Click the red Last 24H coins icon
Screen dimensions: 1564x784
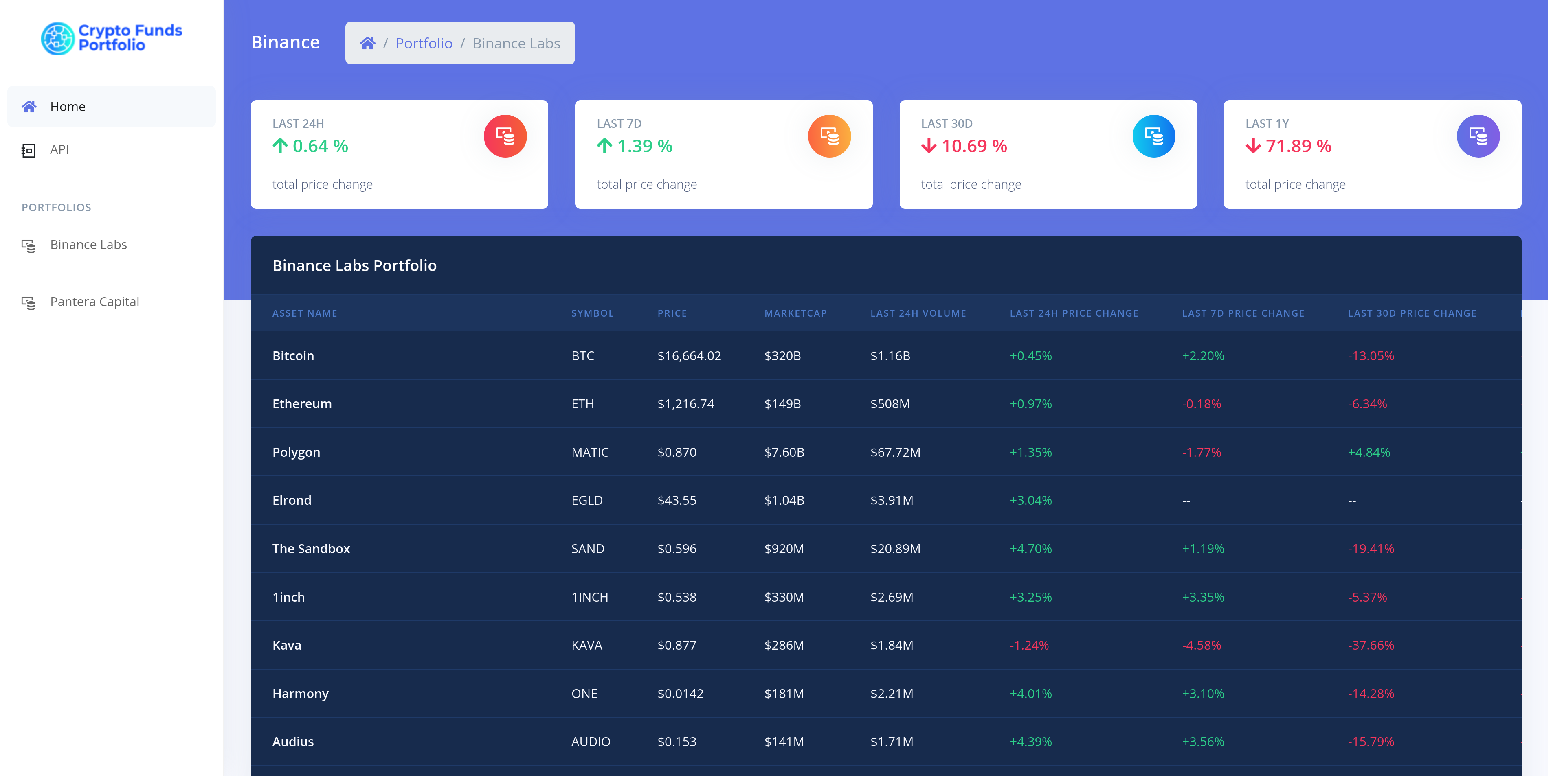(x=505, y=136)
